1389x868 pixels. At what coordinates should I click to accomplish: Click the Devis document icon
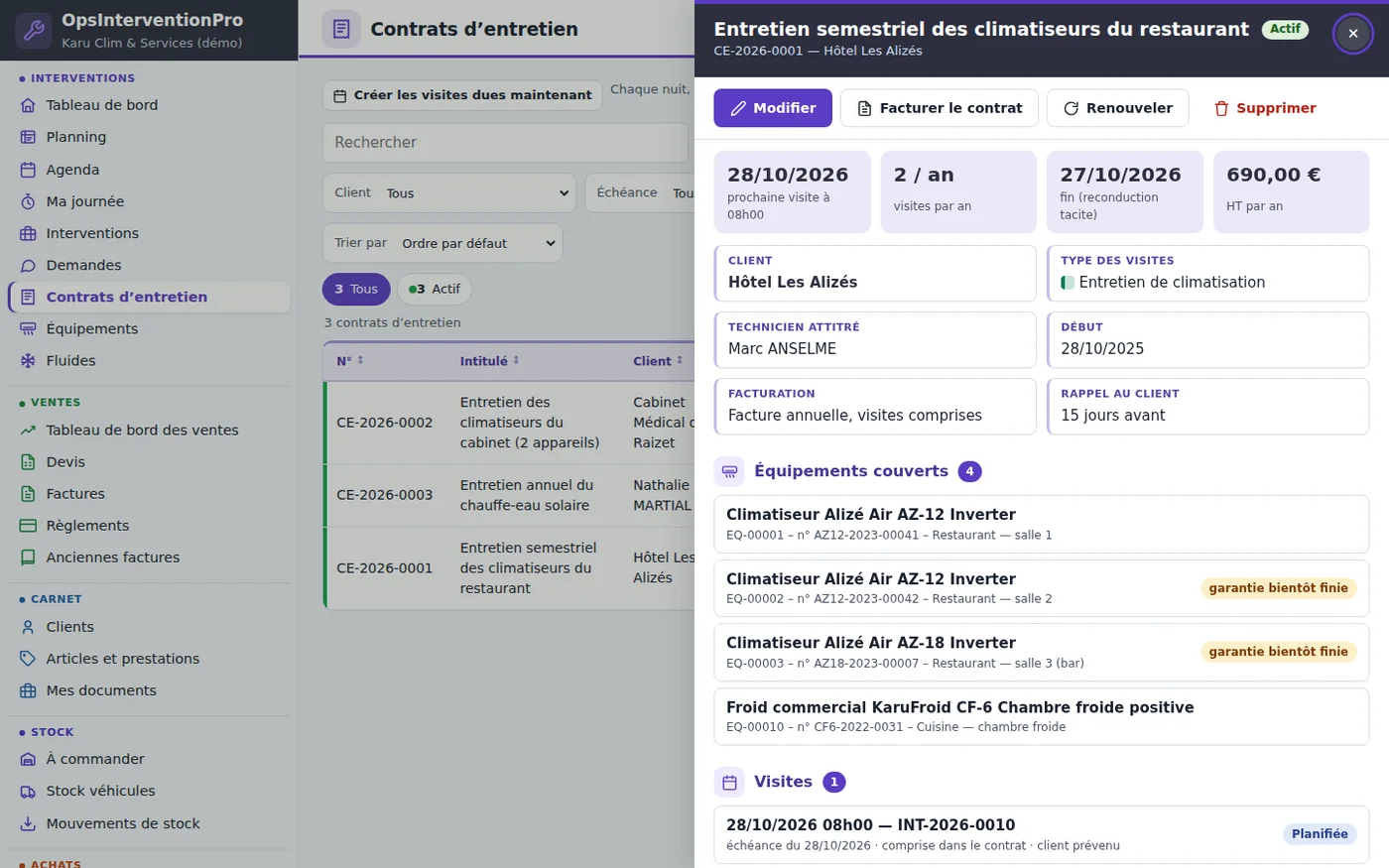pos(28,461)
